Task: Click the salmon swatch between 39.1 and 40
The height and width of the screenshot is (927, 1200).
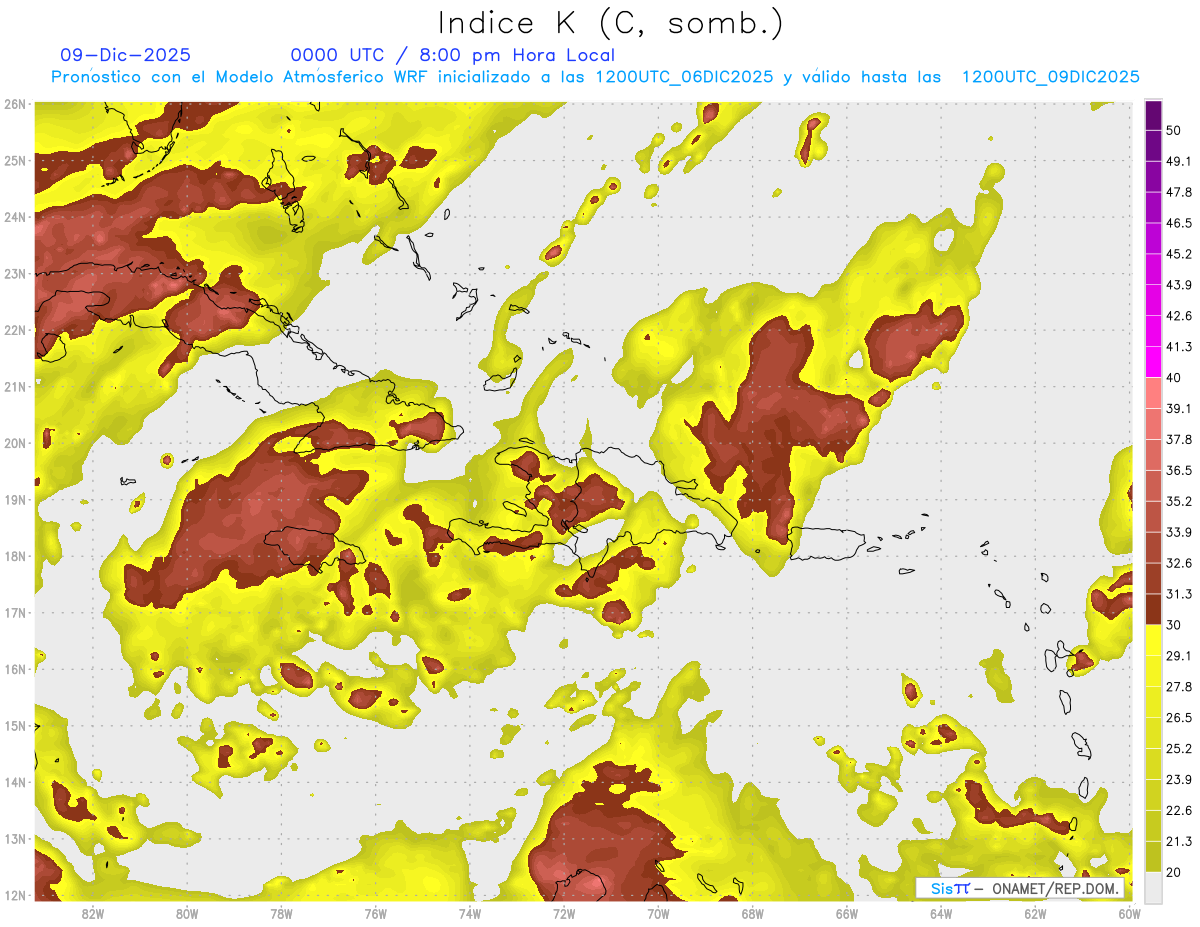Action: click(x=1153, y=393)
